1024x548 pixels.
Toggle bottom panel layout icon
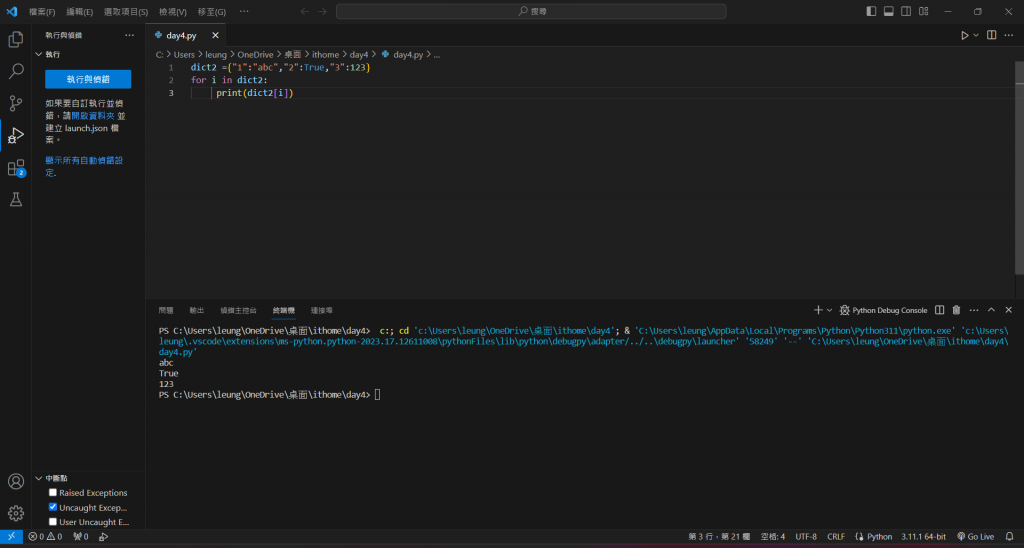889,11
